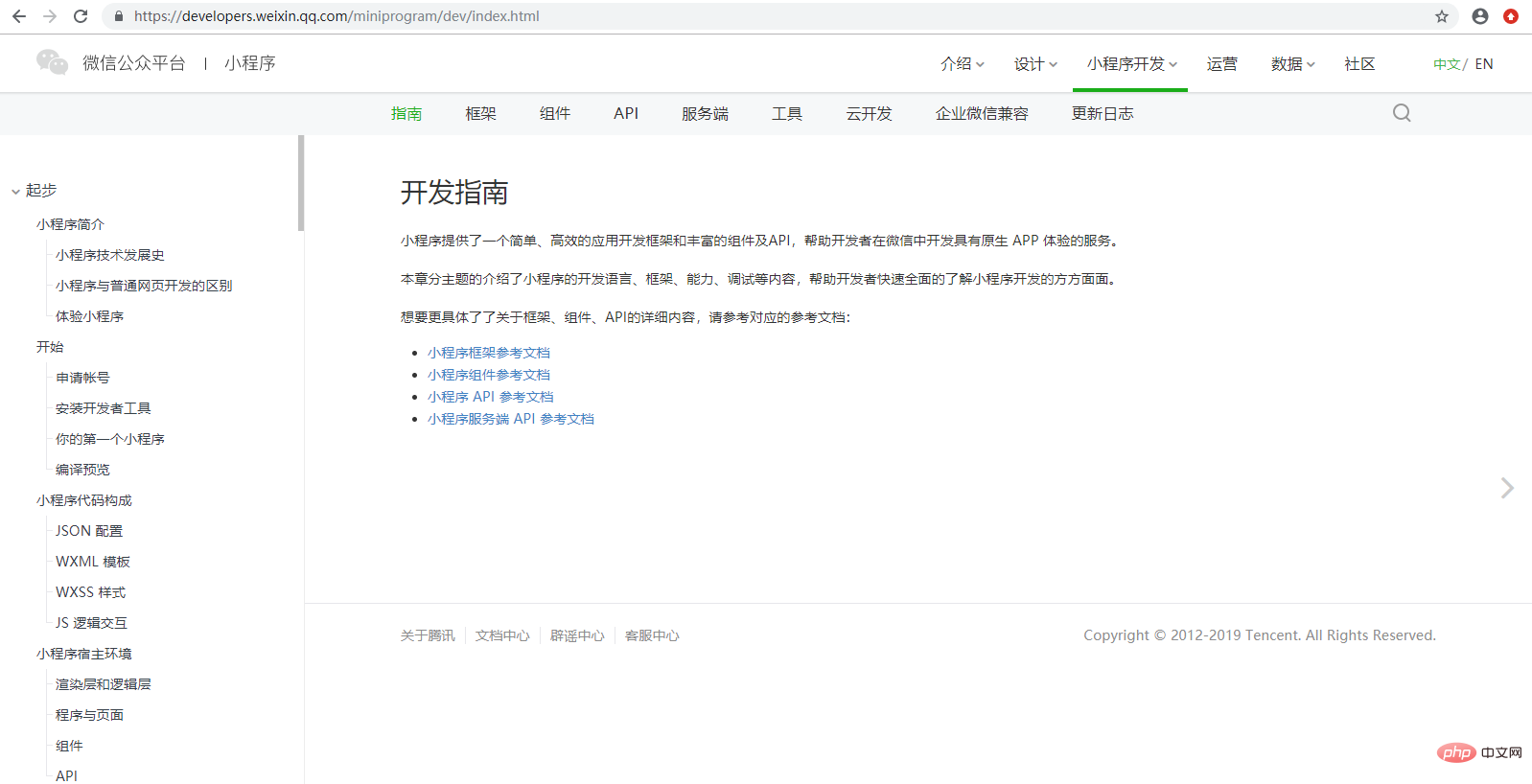The height and width of the screenshot is (784, 1532).
Task: Switch to the 指南 tab
Action: click(x=406, y=113)
